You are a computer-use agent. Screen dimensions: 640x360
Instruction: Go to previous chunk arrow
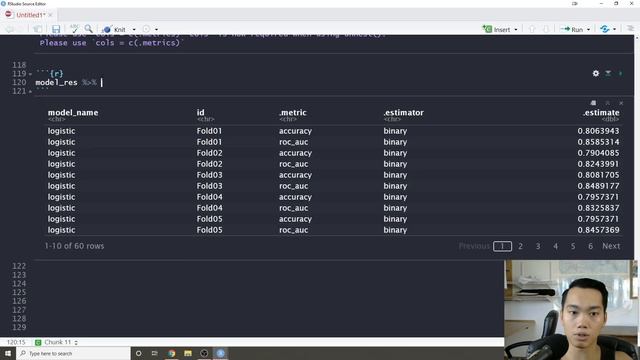pyautogui.click(x=531, y=29)
